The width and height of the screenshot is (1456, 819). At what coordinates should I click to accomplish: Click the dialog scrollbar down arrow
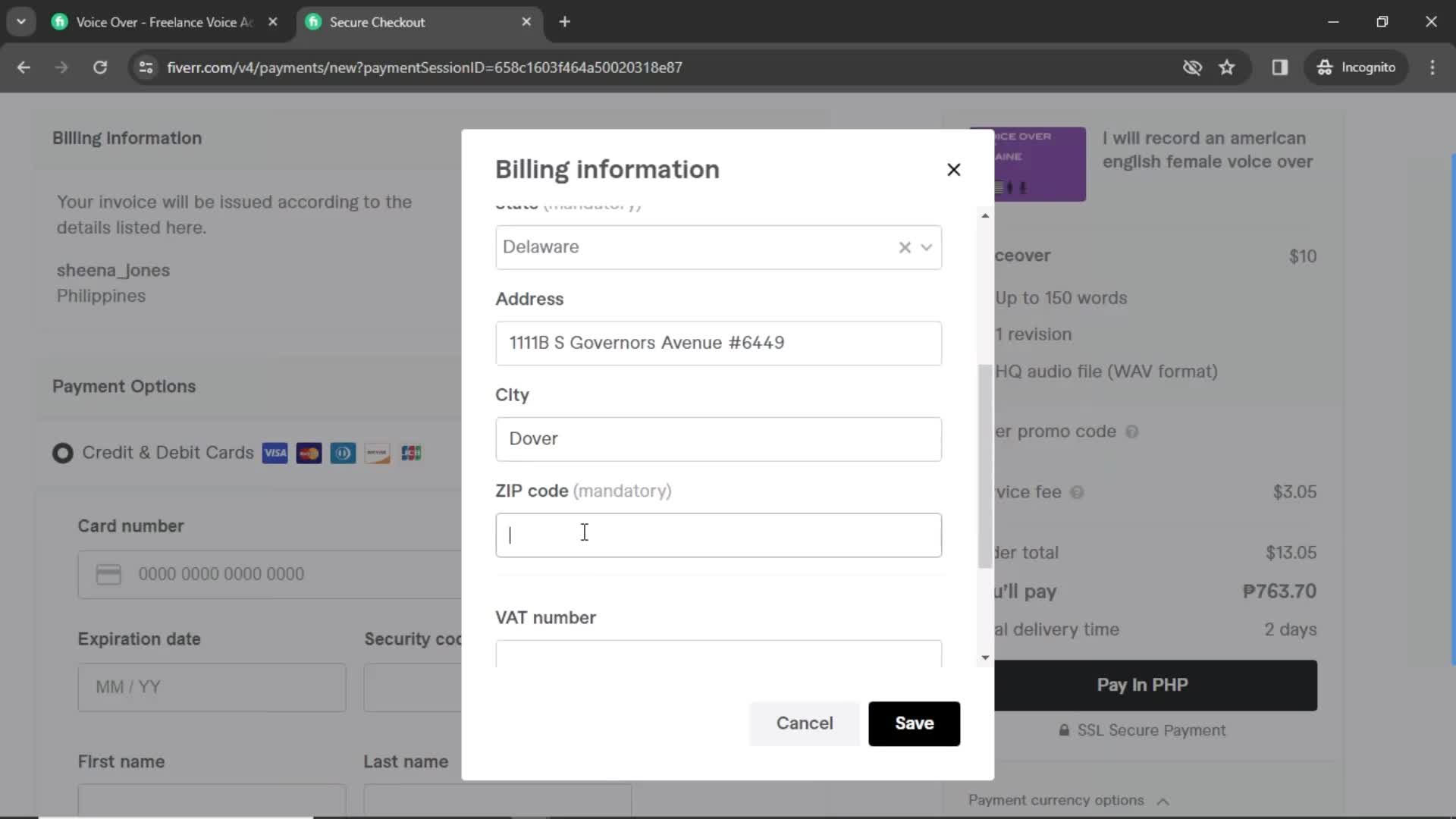pos(985,657)
